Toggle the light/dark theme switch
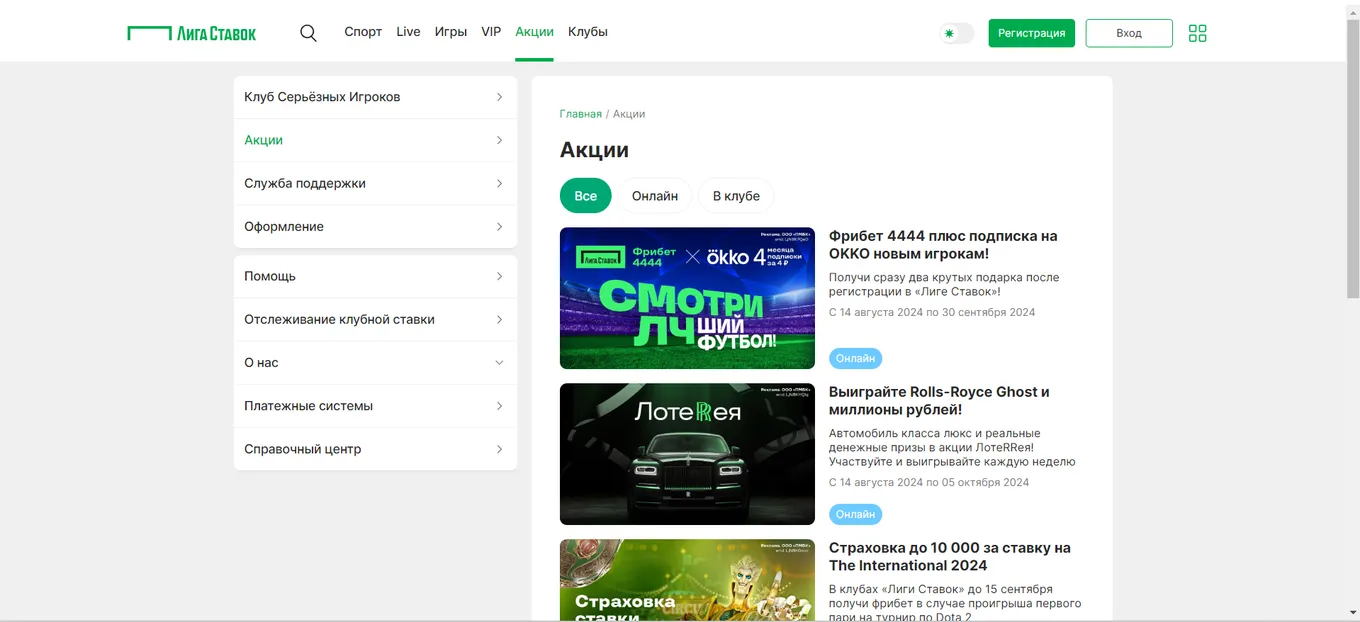The height and width of the screenshot is (622, 1360). 956,33
